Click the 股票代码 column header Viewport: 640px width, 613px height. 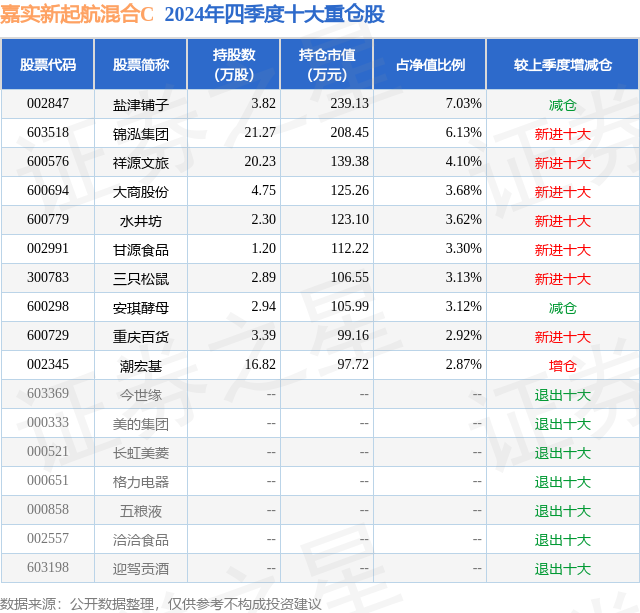48,64
